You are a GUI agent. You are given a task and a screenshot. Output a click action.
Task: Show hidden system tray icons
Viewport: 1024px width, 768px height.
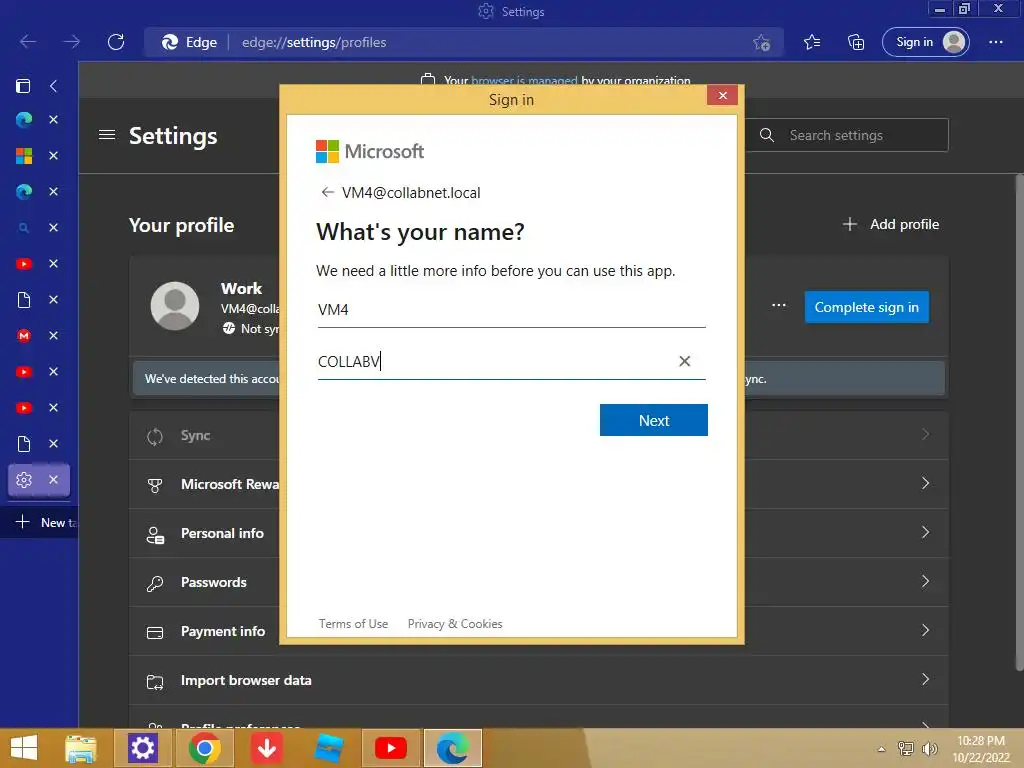(881, 749)
